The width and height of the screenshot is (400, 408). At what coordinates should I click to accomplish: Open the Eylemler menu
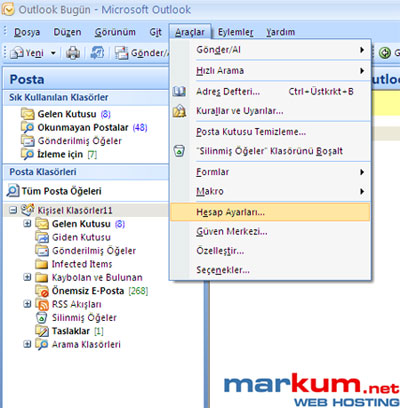(x=235, y=32)
